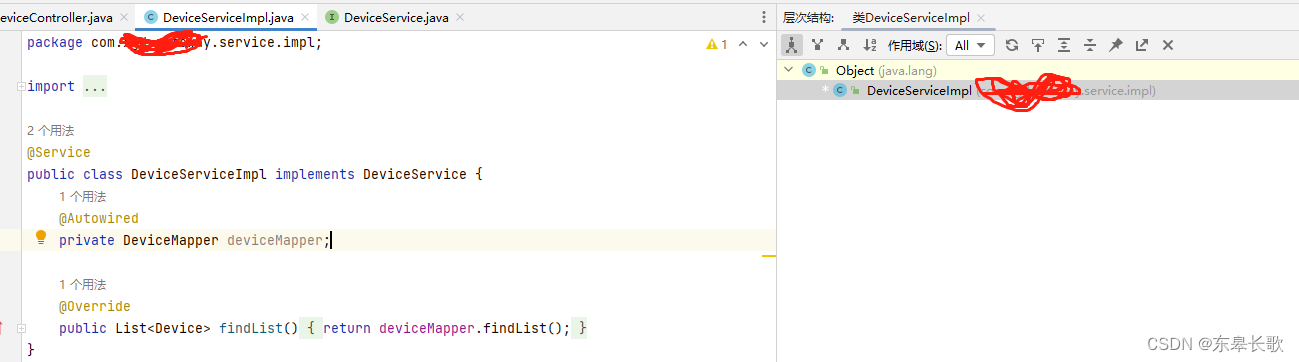1299x362 pixels.
Task: Click the yellow intention lightbulb
Action: (41, 238)
